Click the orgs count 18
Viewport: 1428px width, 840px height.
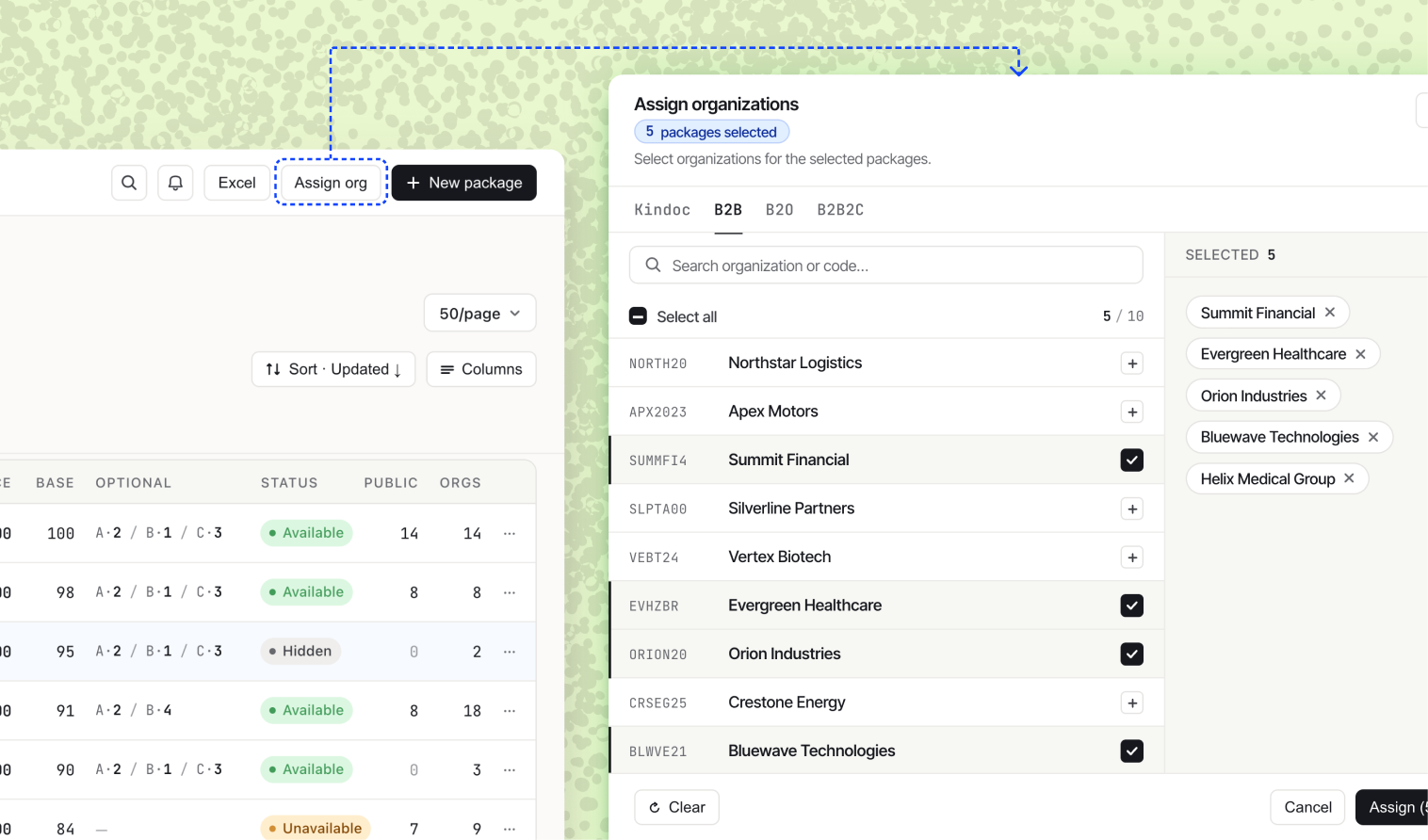pos(472,711)
